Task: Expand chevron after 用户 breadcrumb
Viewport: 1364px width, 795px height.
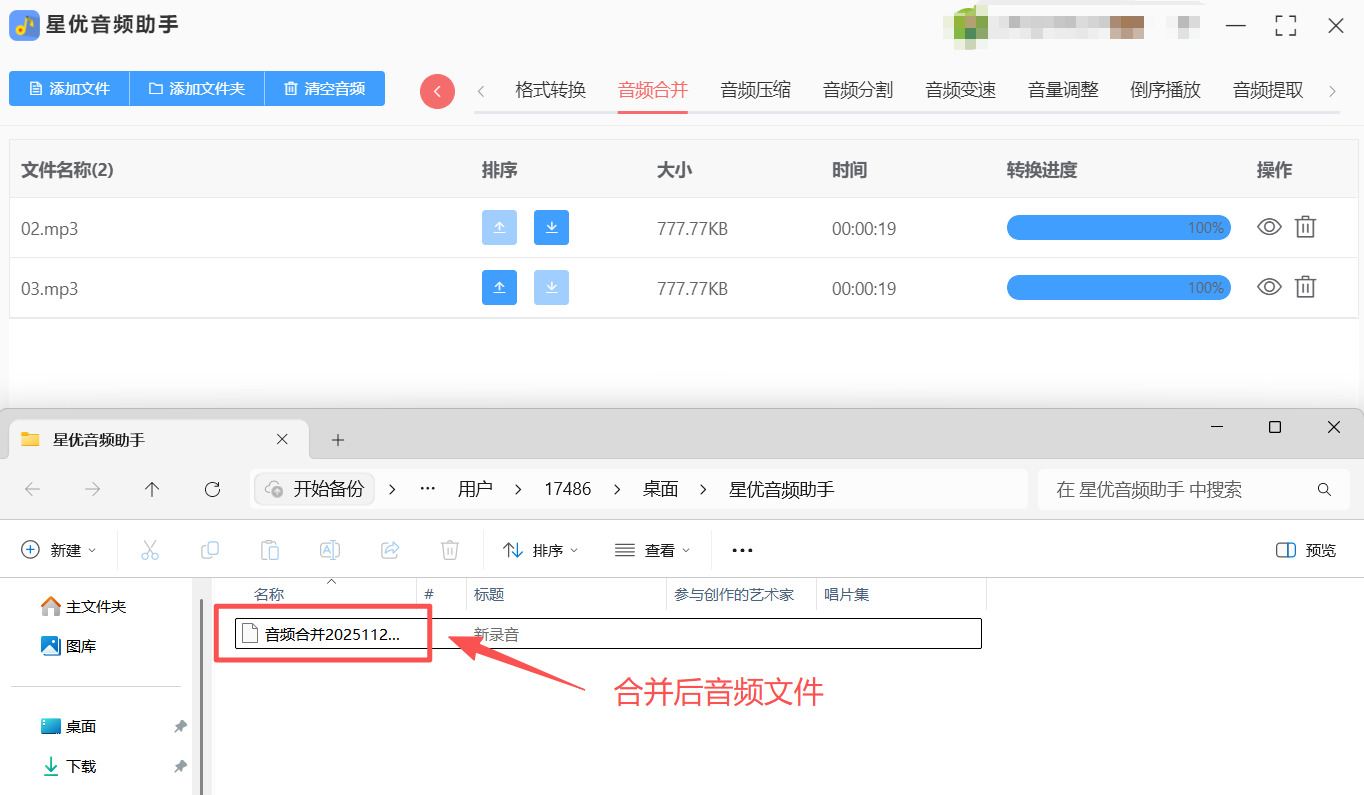Action: coord(518,489)
